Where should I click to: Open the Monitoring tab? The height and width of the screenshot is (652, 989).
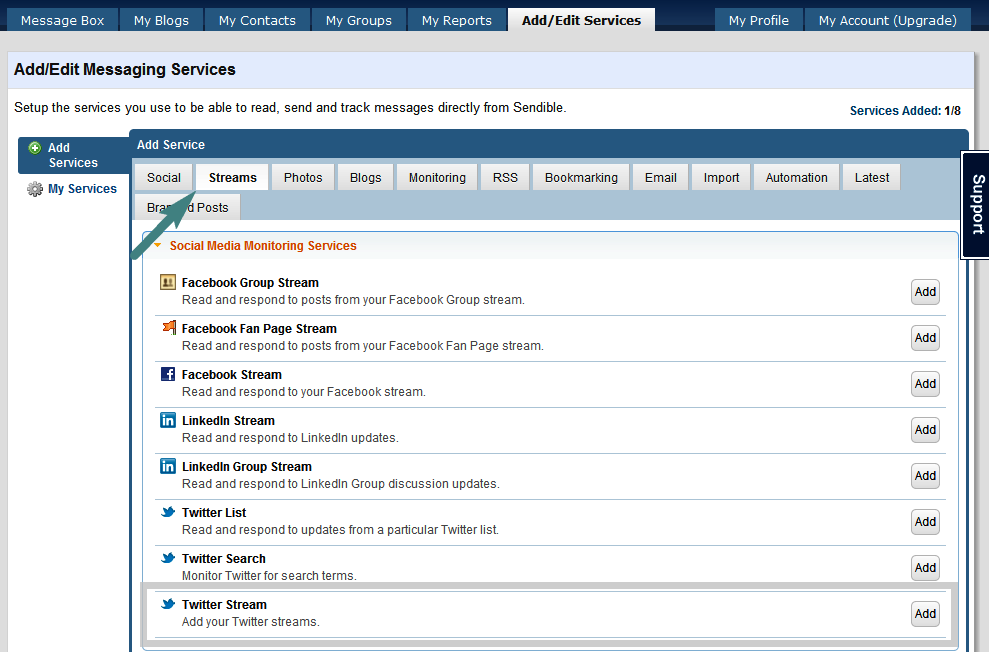tap(437, 178)
